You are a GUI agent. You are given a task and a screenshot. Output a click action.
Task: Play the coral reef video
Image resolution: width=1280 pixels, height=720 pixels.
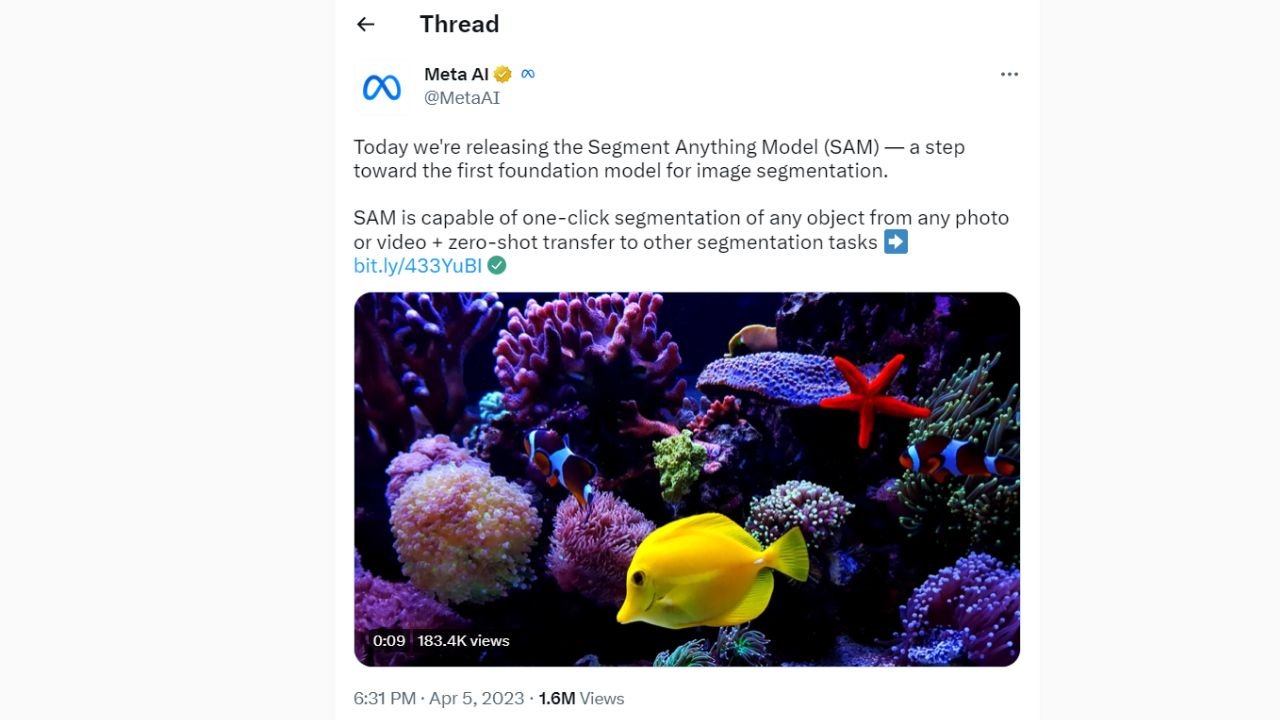coord(687,479)
